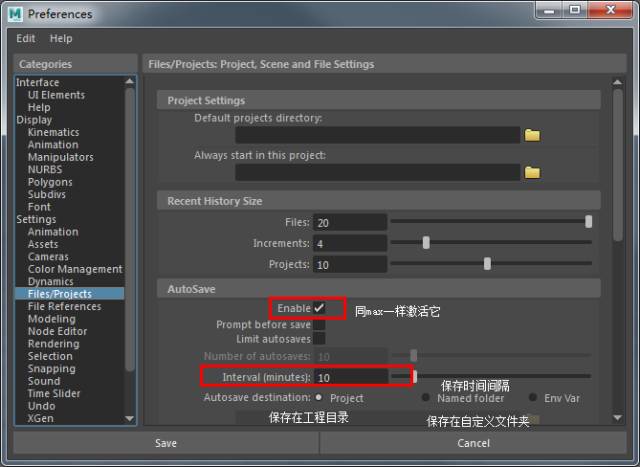Click settings panel scroll up arrow
The width and height of the screenshot is (640, 467).
pos(618,82)
